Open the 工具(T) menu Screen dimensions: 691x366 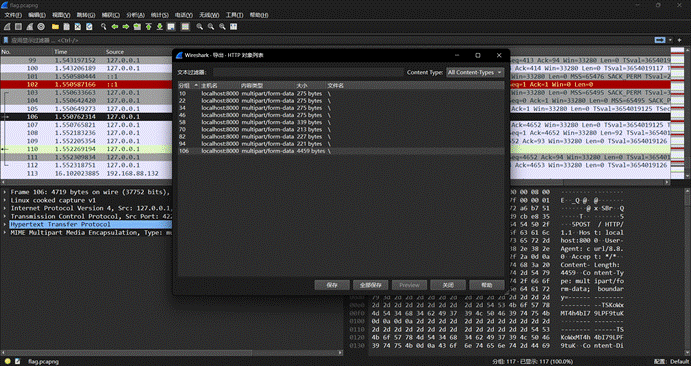tap(234, 15)
